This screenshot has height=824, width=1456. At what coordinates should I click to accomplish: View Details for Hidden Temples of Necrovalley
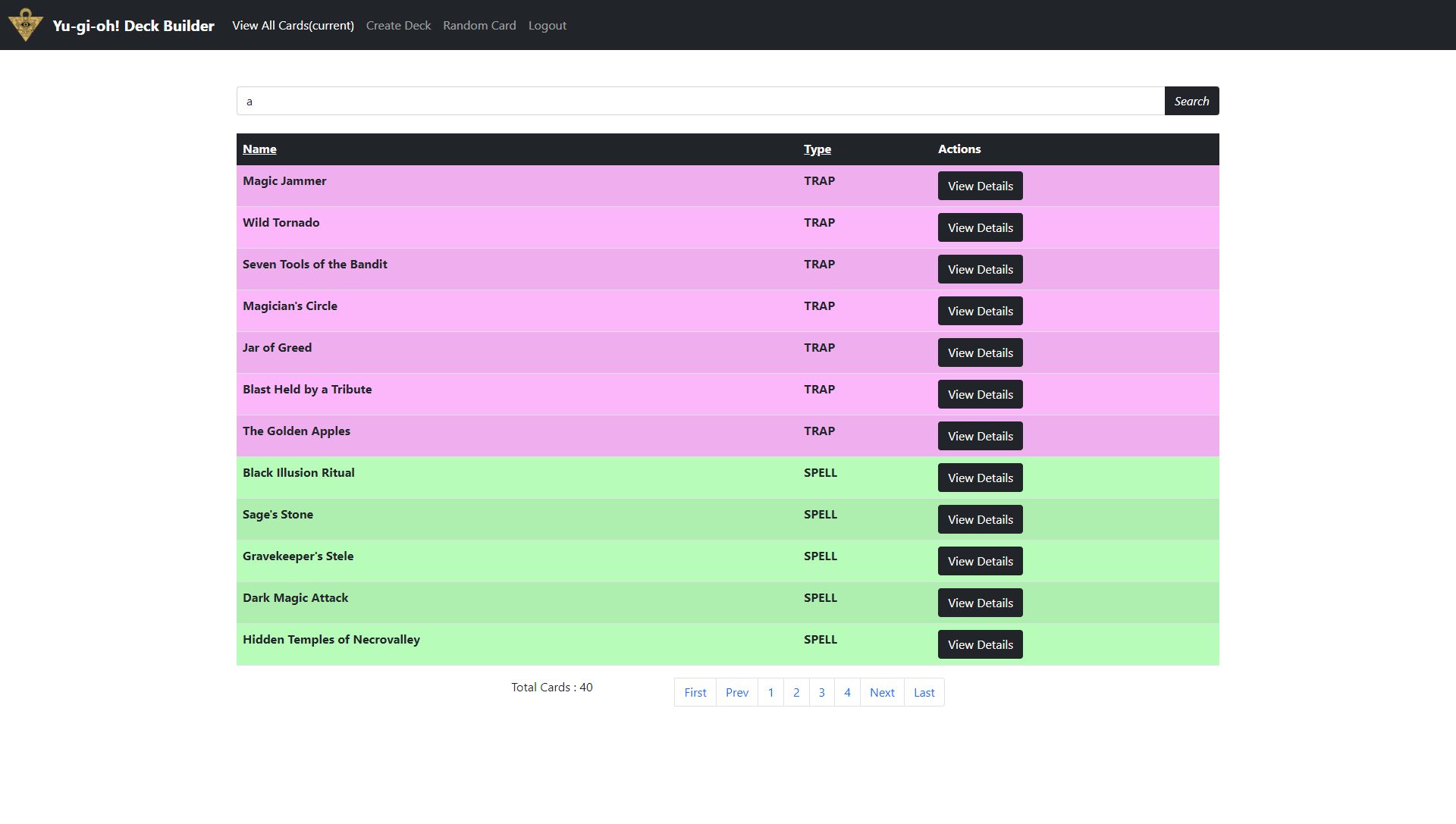[x=980, y=644]
